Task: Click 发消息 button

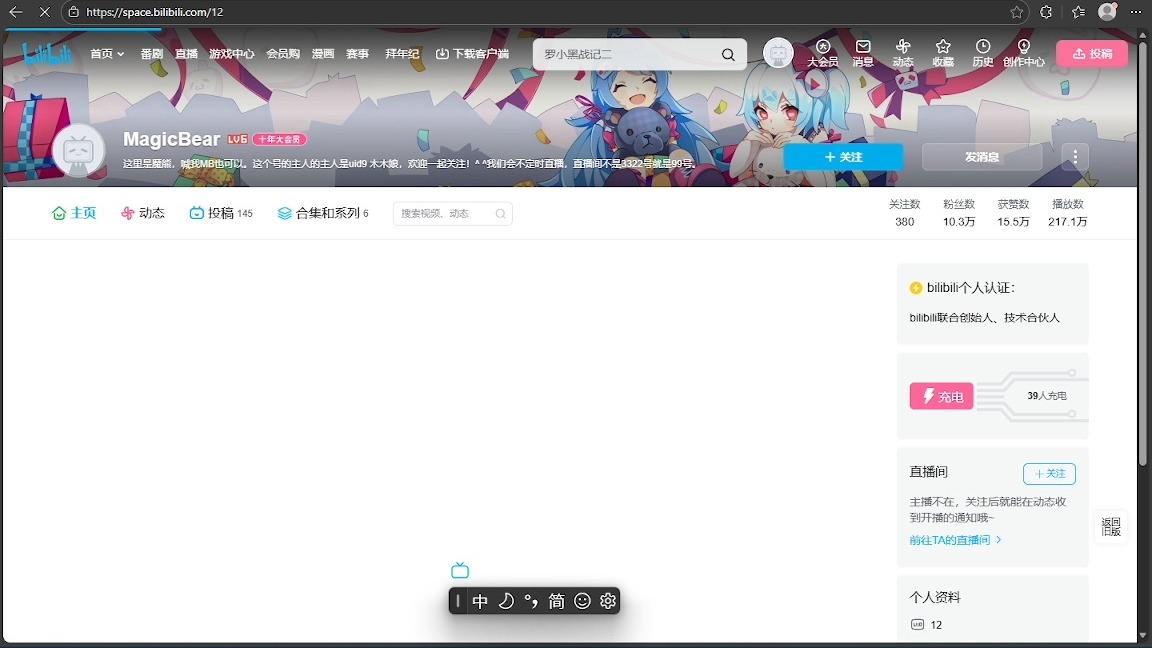Action: tap(982, 156)
